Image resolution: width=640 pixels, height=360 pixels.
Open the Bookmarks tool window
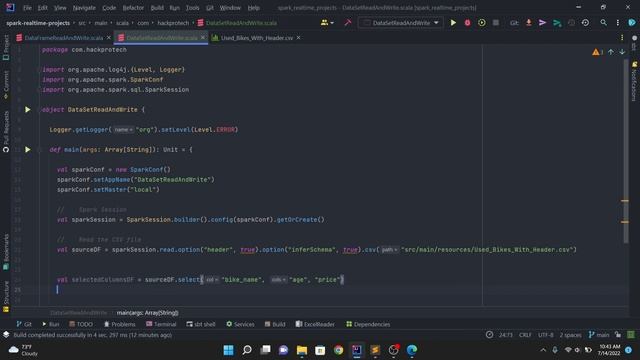6,252
